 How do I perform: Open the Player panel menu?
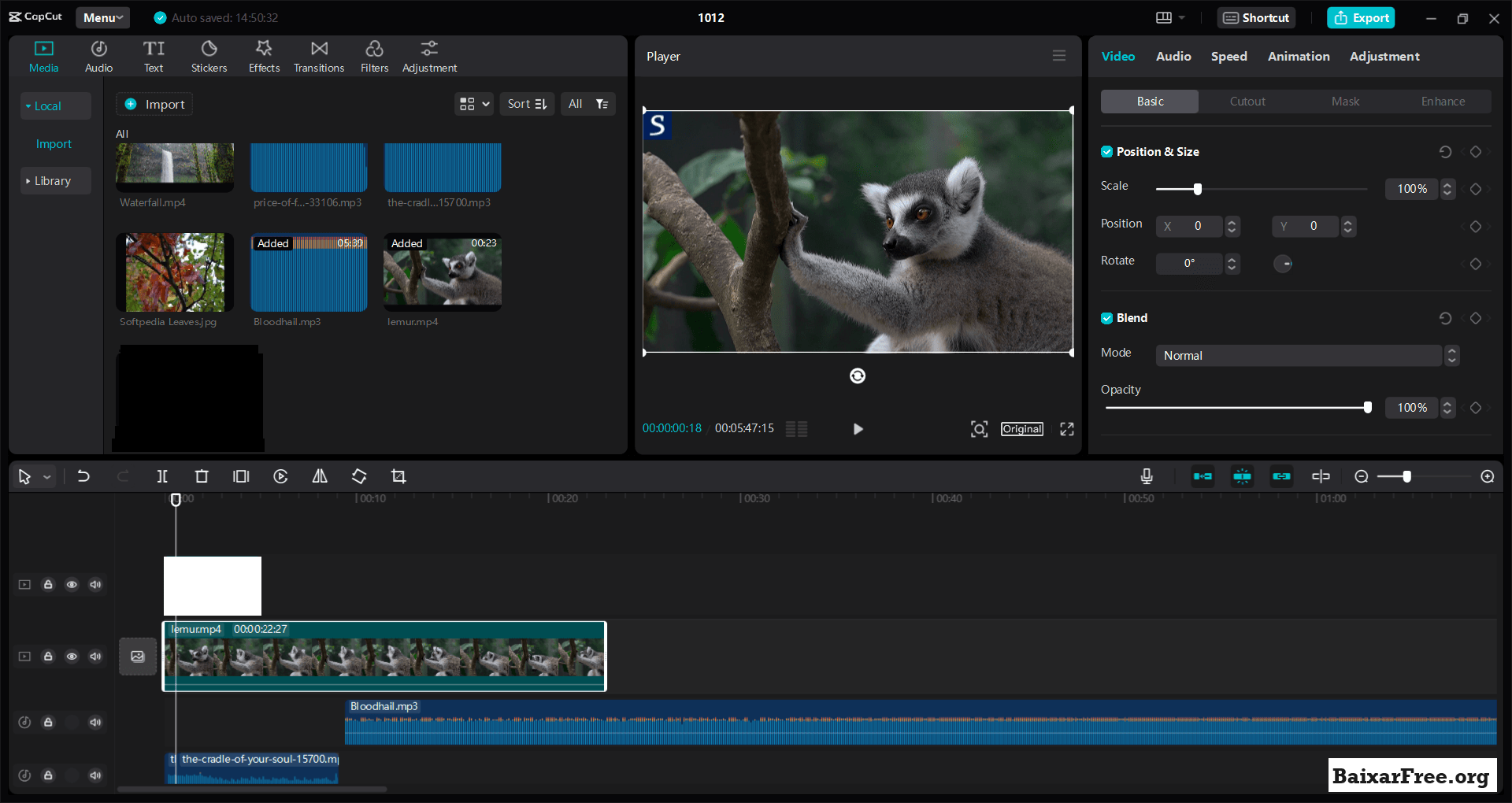point(1059,56)
